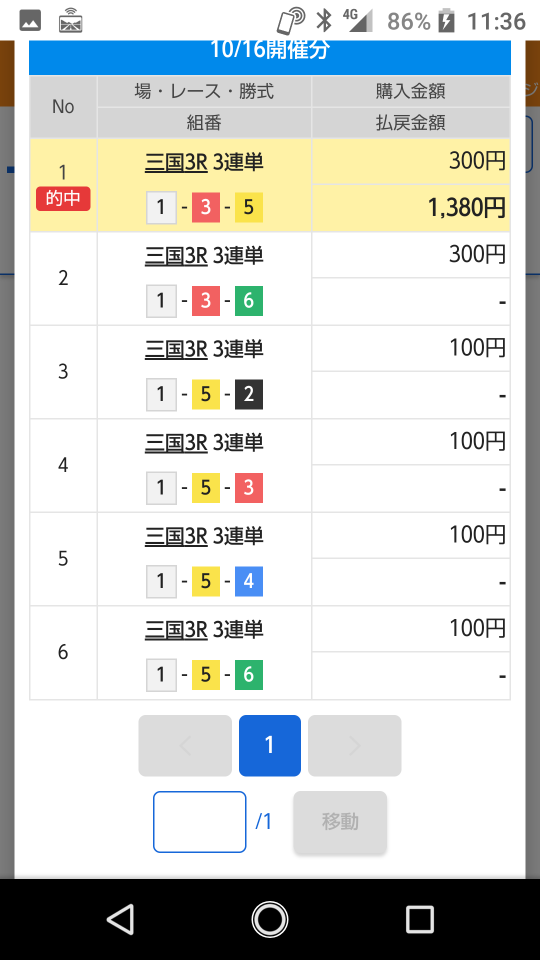The image size is (540, 960).
Task: Open 三国3R link in row 1
Action: [176, 162]
